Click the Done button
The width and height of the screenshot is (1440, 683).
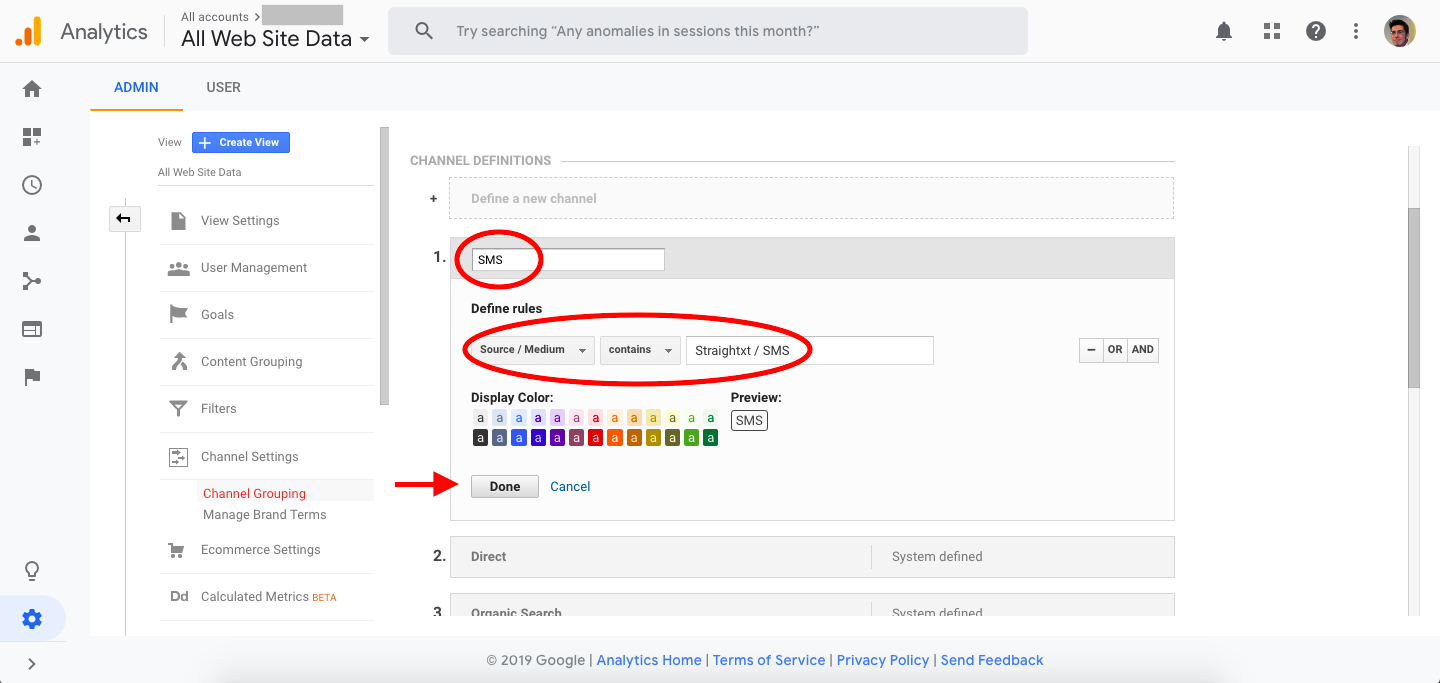pos(504,486)
